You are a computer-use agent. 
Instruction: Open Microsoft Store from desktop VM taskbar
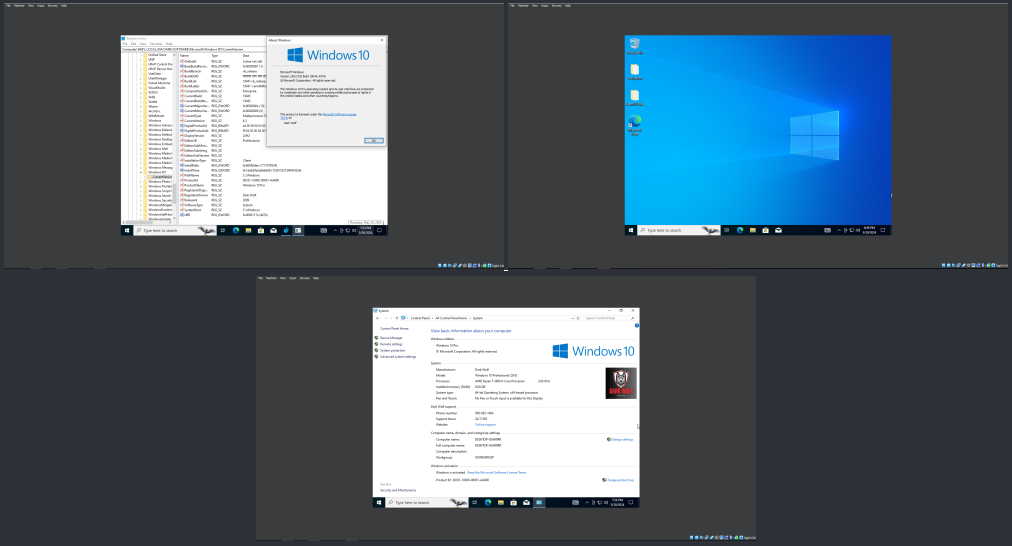coord(765,230)
